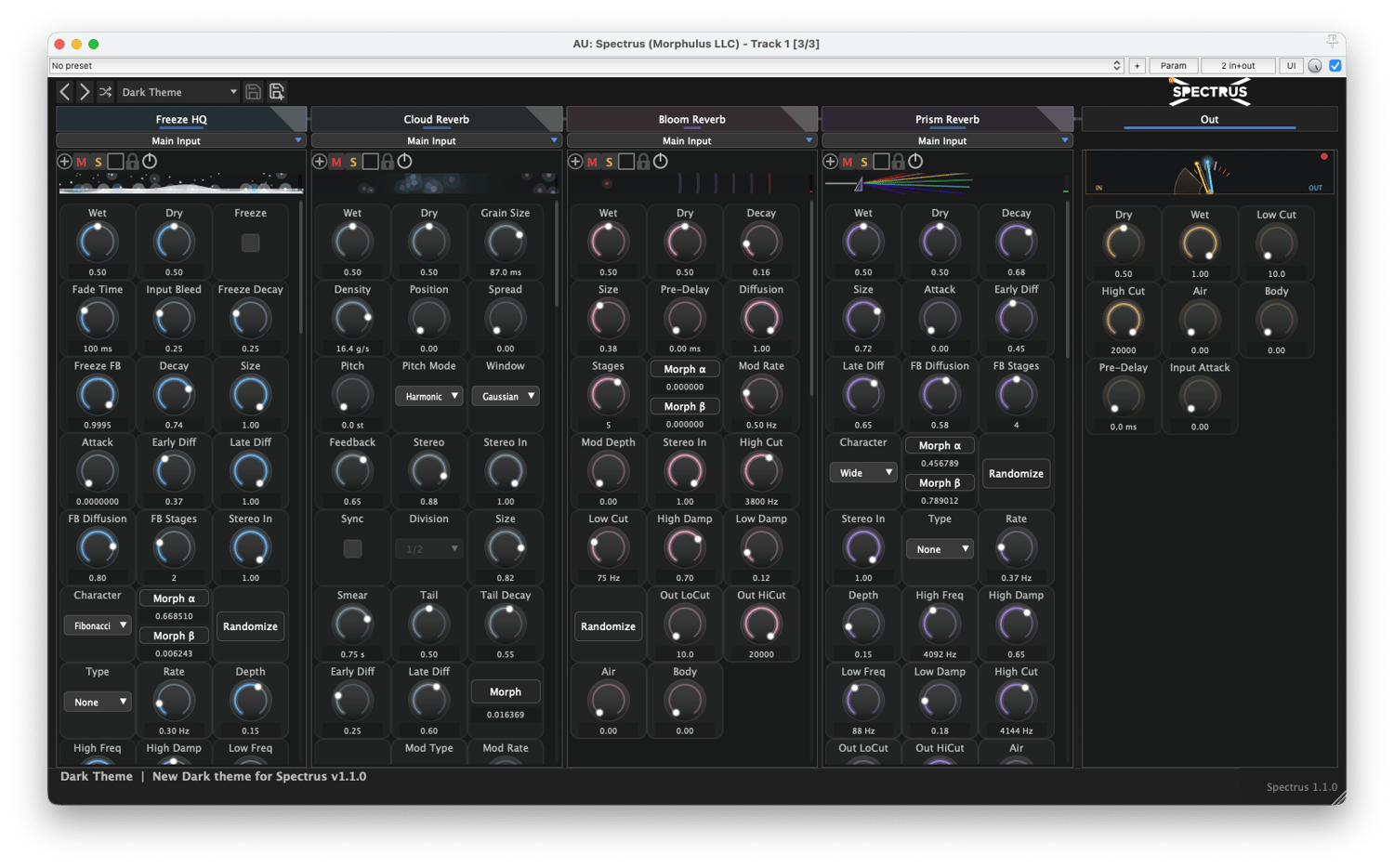
Task: Click the add (+) icon in Cloud Reverb
Action: tap(320, 162)
